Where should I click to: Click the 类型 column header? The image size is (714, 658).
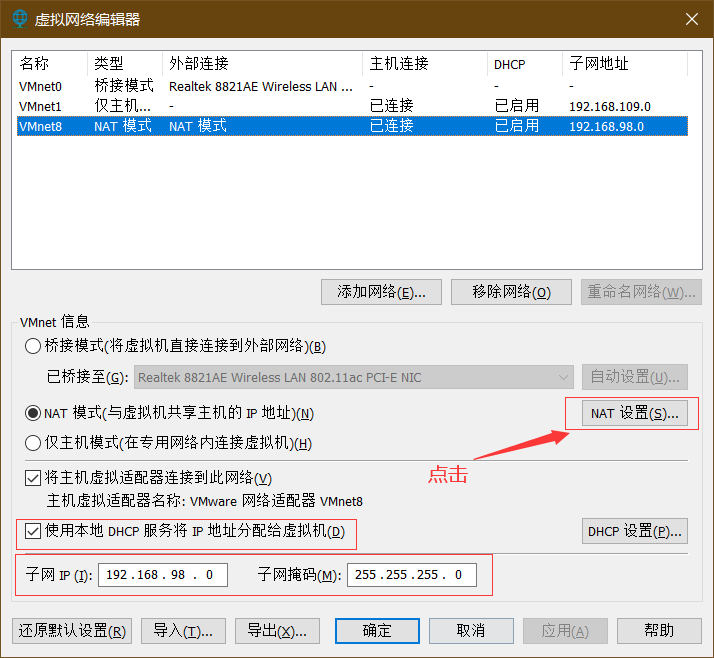[125, 64]
